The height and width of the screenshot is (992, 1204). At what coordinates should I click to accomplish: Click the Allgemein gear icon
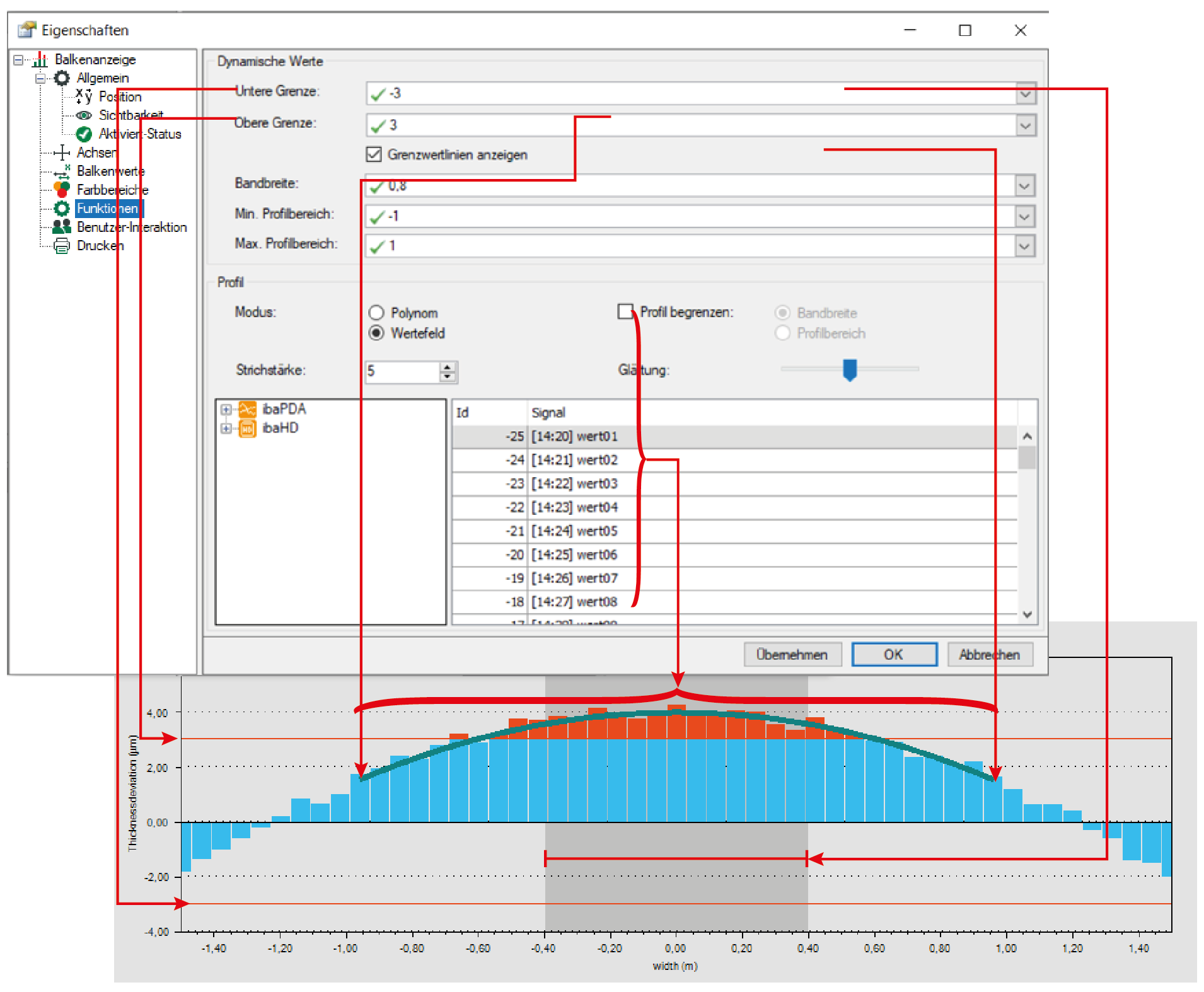pyautogui.click(x=62, y=78)
